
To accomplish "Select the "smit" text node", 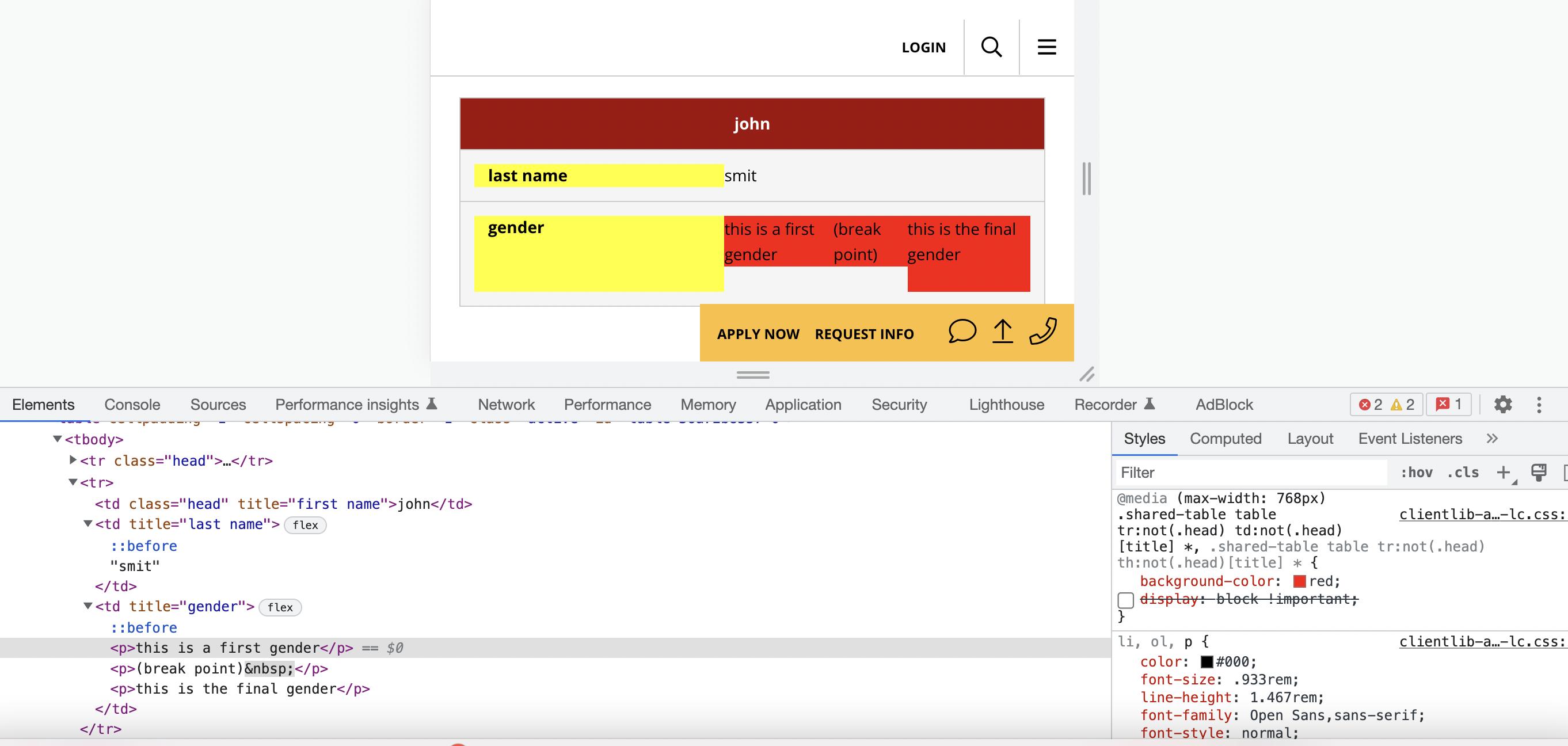I will [135, 566].
